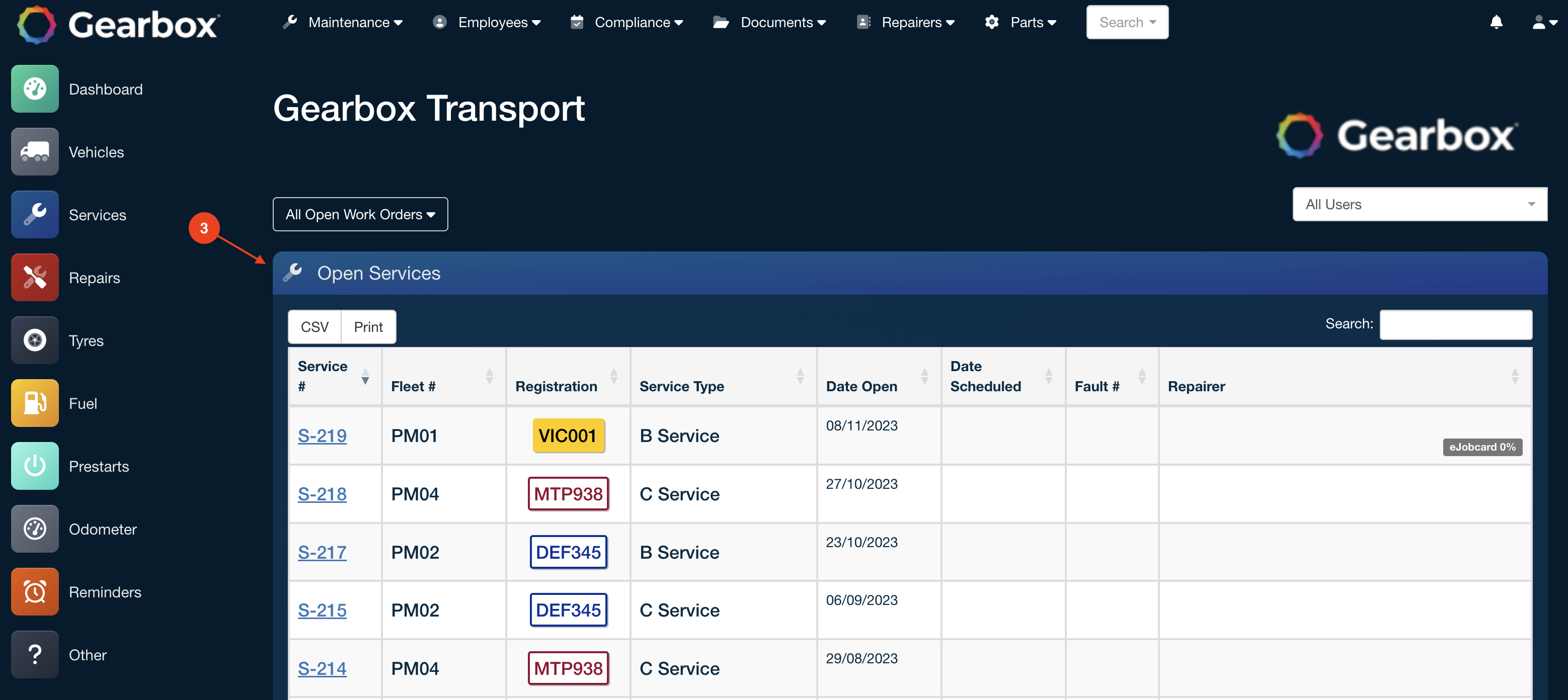The image size is (1568, 700).
Task: Click the Print button
Action: click(368, 327)
